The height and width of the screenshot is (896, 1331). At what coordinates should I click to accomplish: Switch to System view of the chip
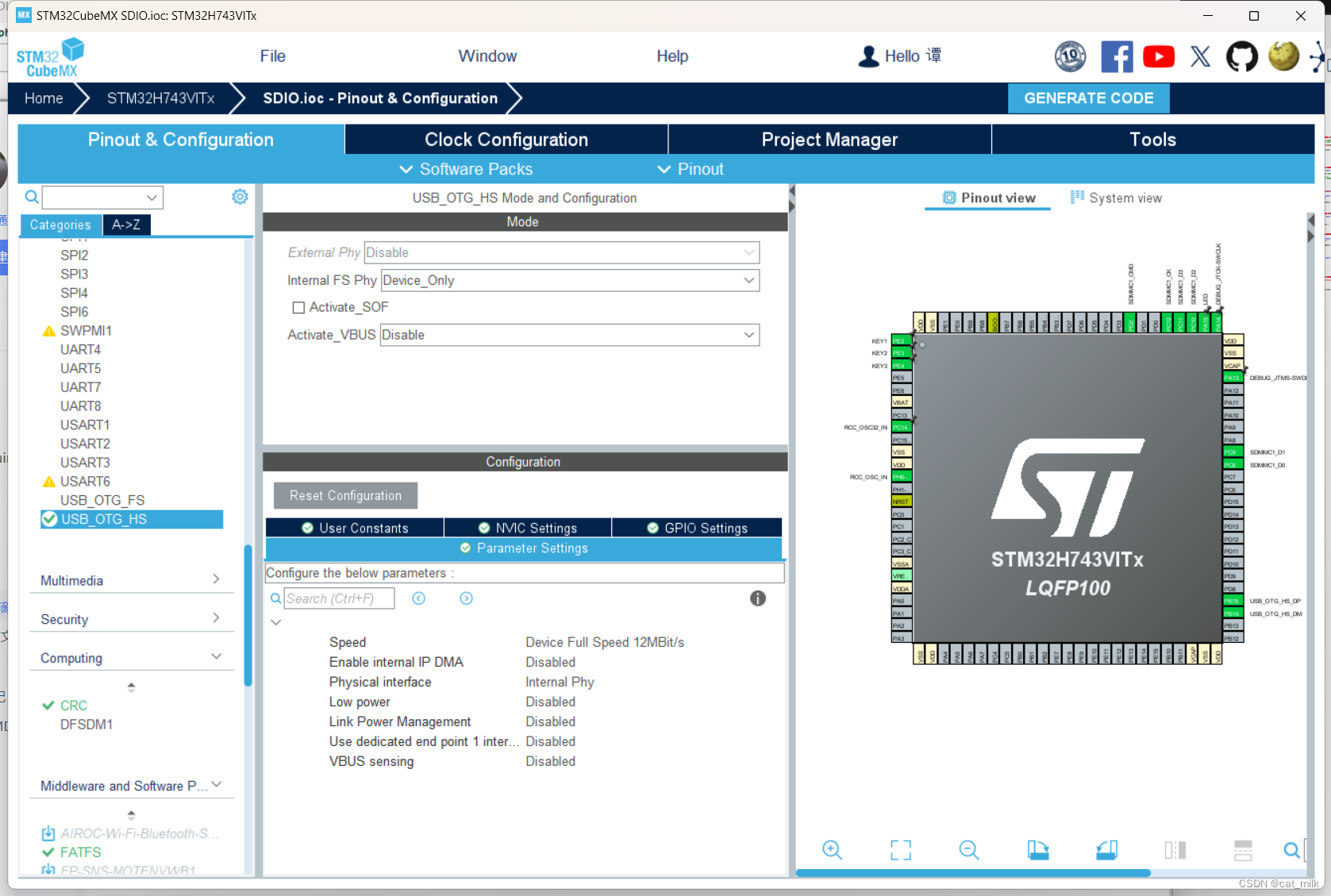1116,197
